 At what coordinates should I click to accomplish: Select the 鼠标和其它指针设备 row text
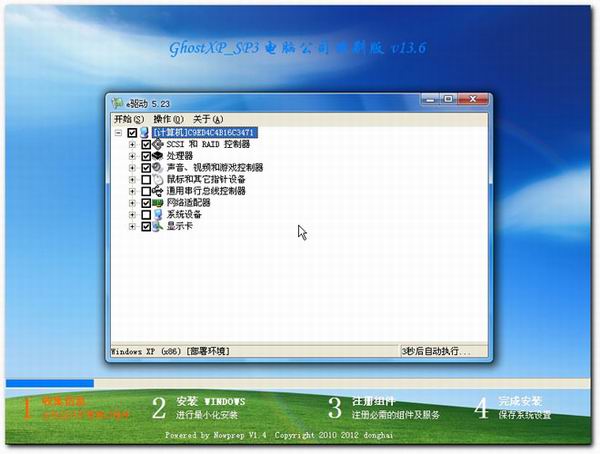[x=206, y=179]
